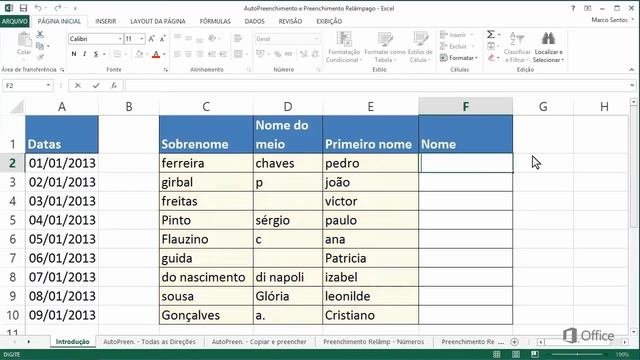
Task: Switch to the REVISÃO tab
Action: point(290,21)
